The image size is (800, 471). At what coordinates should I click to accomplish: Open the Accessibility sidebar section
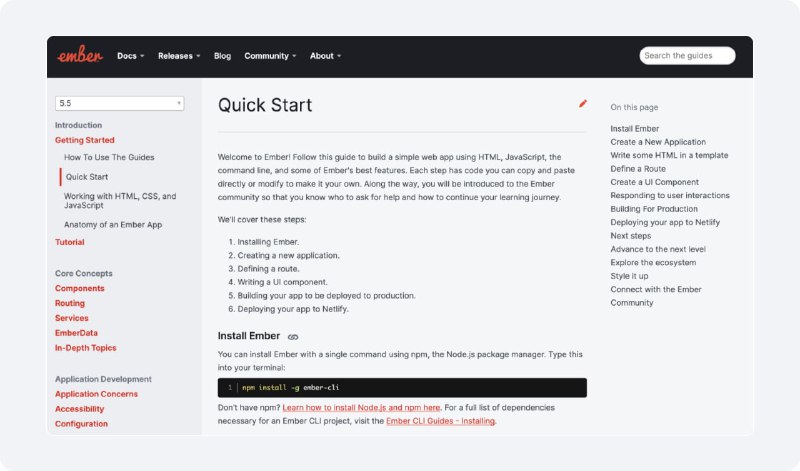(x=80, y=409)
